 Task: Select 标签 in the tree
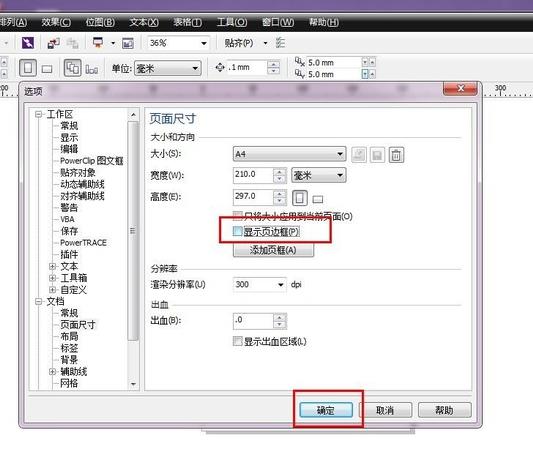click(x=69, y=348)
